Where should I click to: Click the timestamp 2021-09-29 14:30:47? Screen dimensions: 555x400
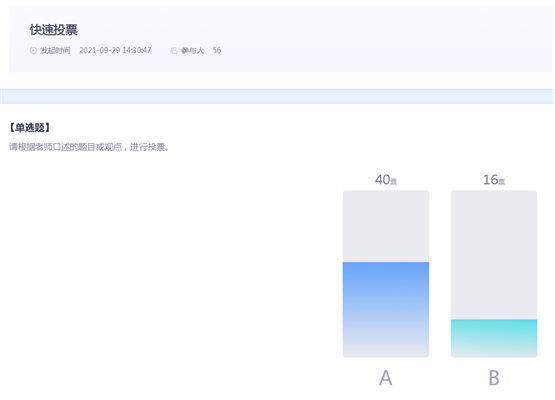click(115, 50)
